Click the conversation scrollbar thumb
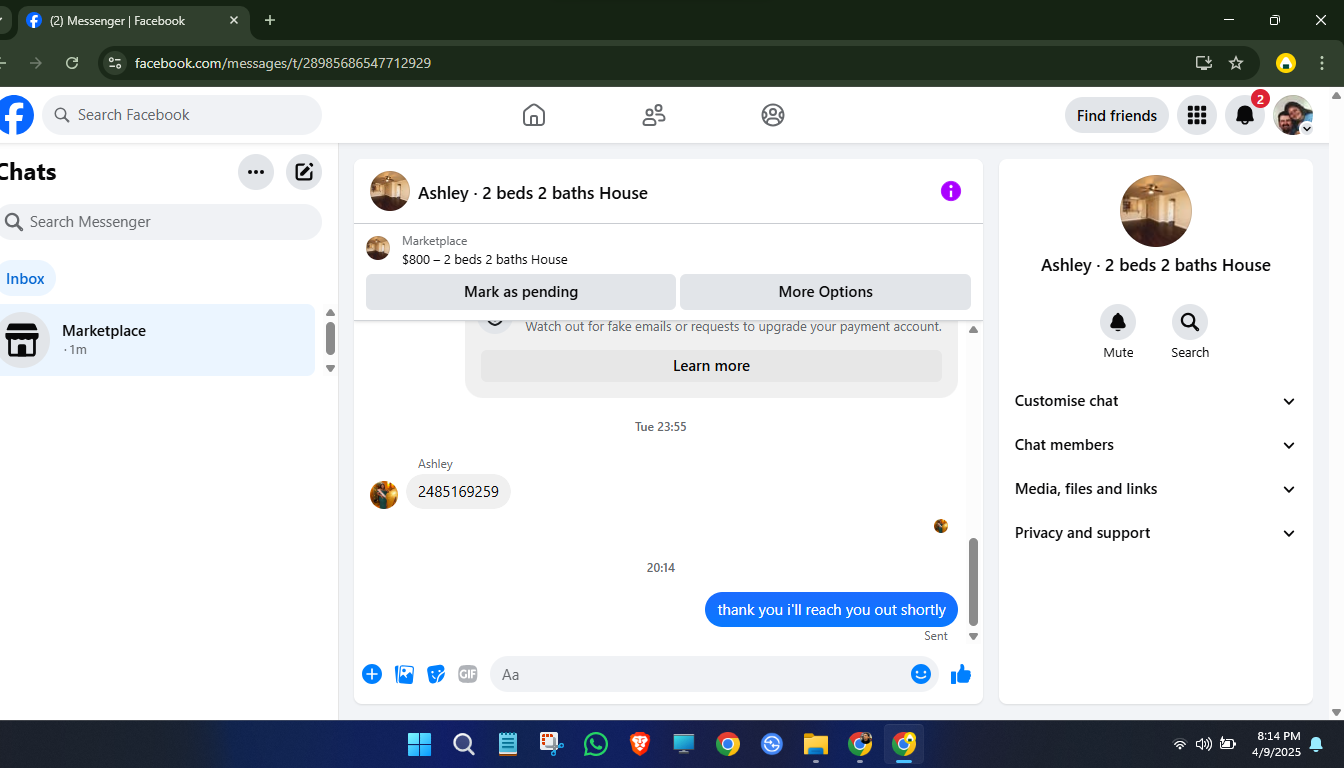1344x768 pixels. [x=973, y=581]
